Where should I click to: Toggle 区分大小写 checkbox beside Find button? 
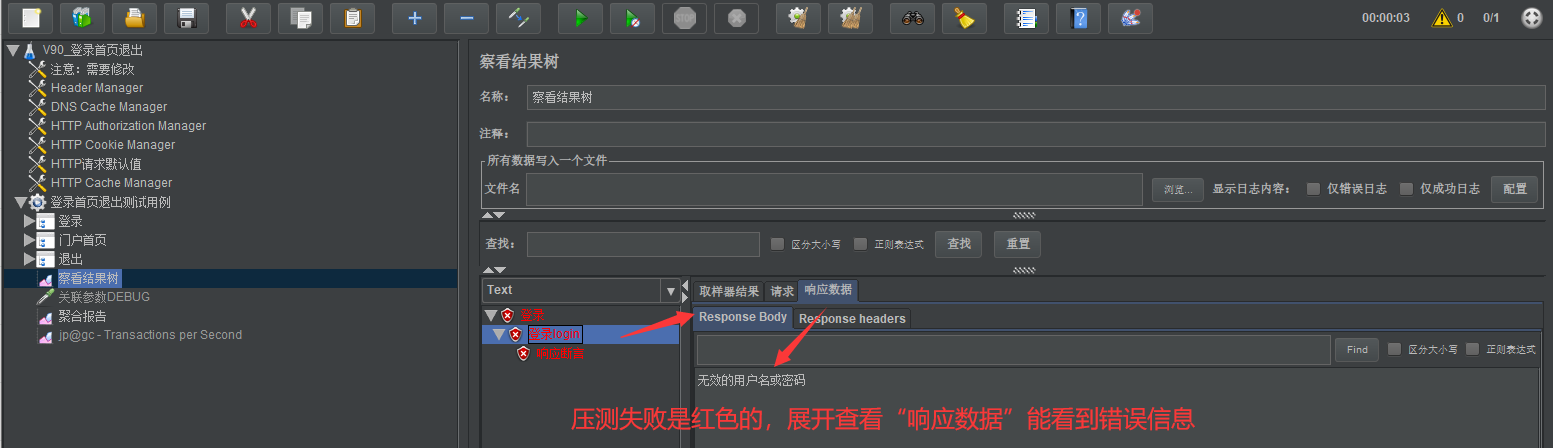point(1394,349)
